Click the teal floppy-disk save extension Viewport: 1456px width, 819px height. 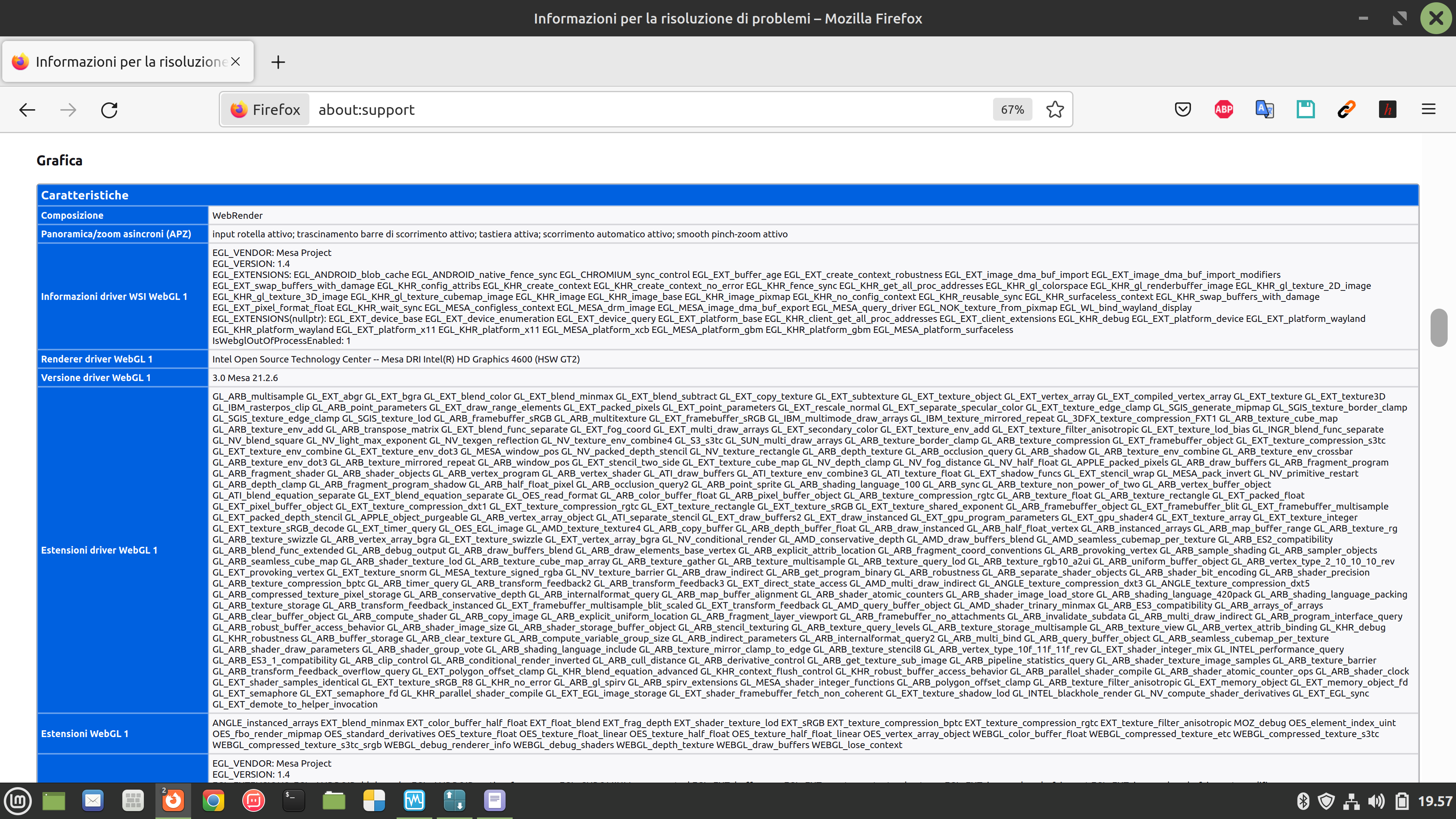tap(1305, 109)
